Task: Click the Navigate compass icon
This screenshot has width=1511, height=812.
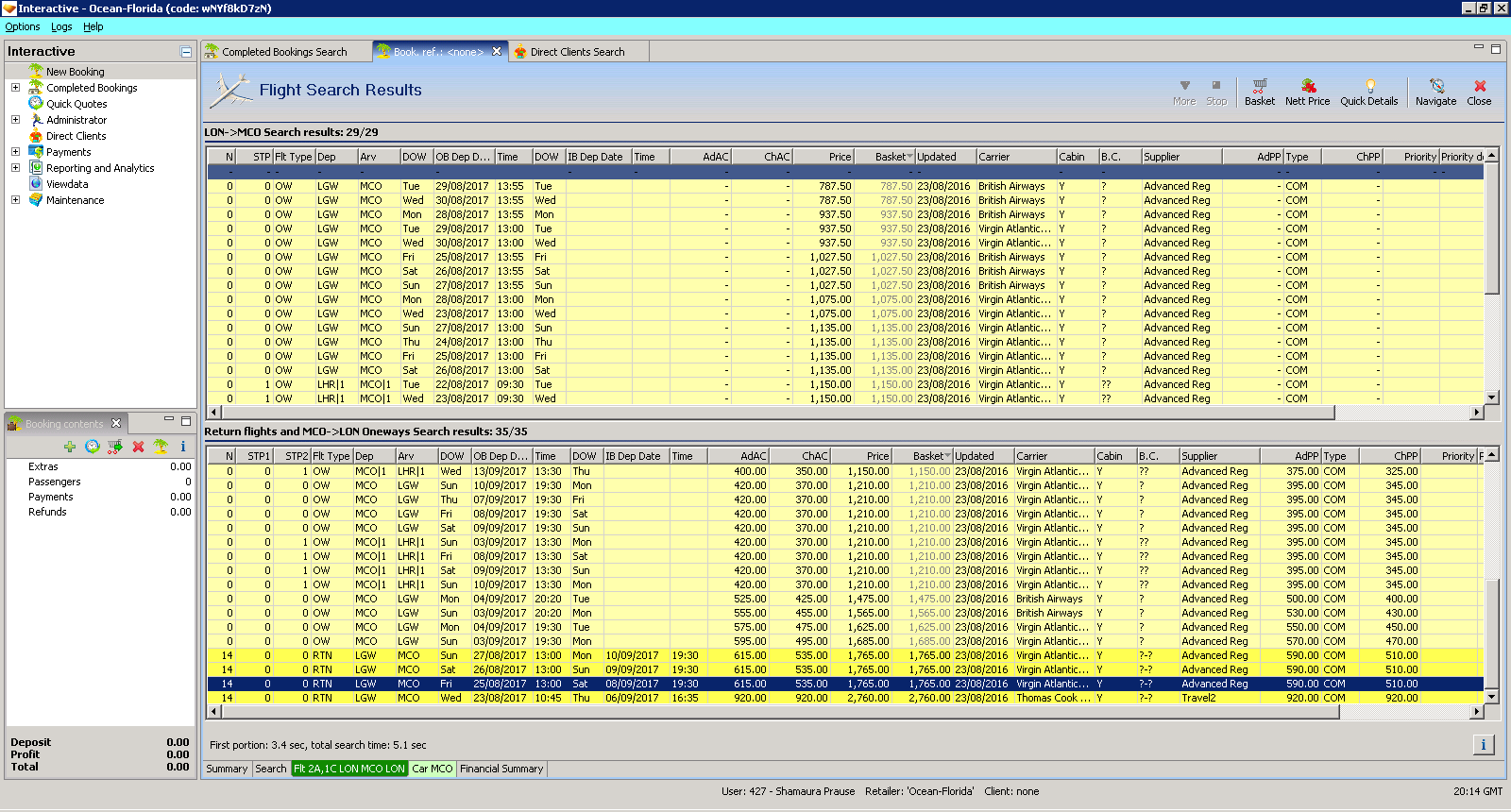Action: (1435, 86)
